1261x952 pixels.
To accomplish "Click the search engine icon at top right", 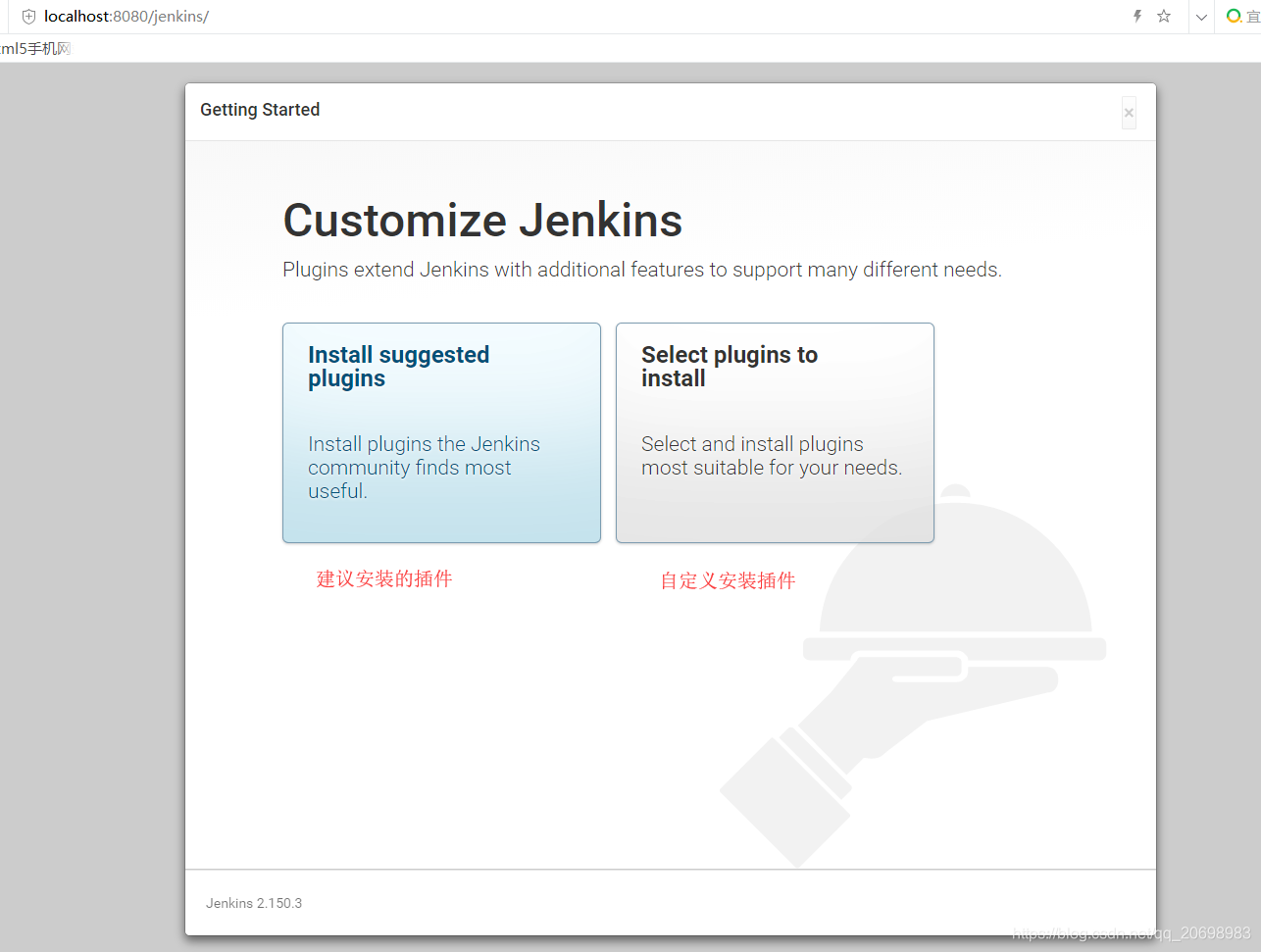I will [1234, 16].
